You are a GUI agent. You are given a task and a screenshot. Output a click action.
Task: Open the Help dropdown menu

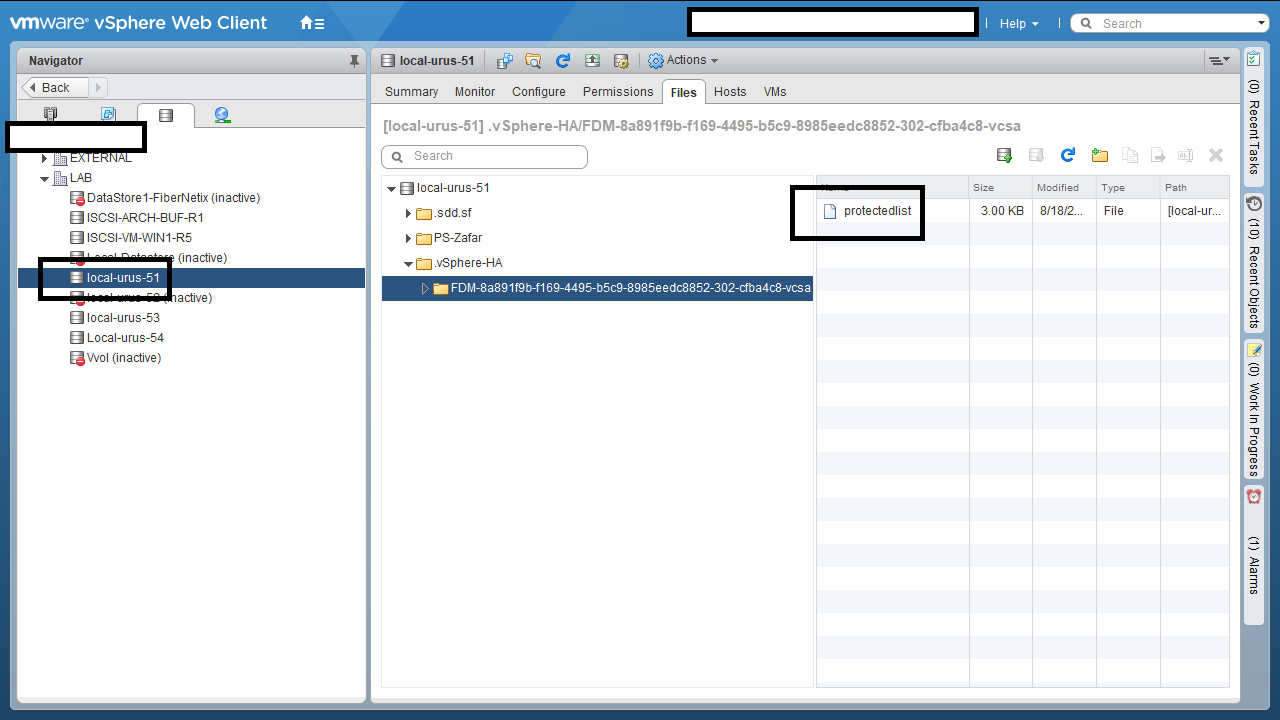click(x=1019, y=23)
